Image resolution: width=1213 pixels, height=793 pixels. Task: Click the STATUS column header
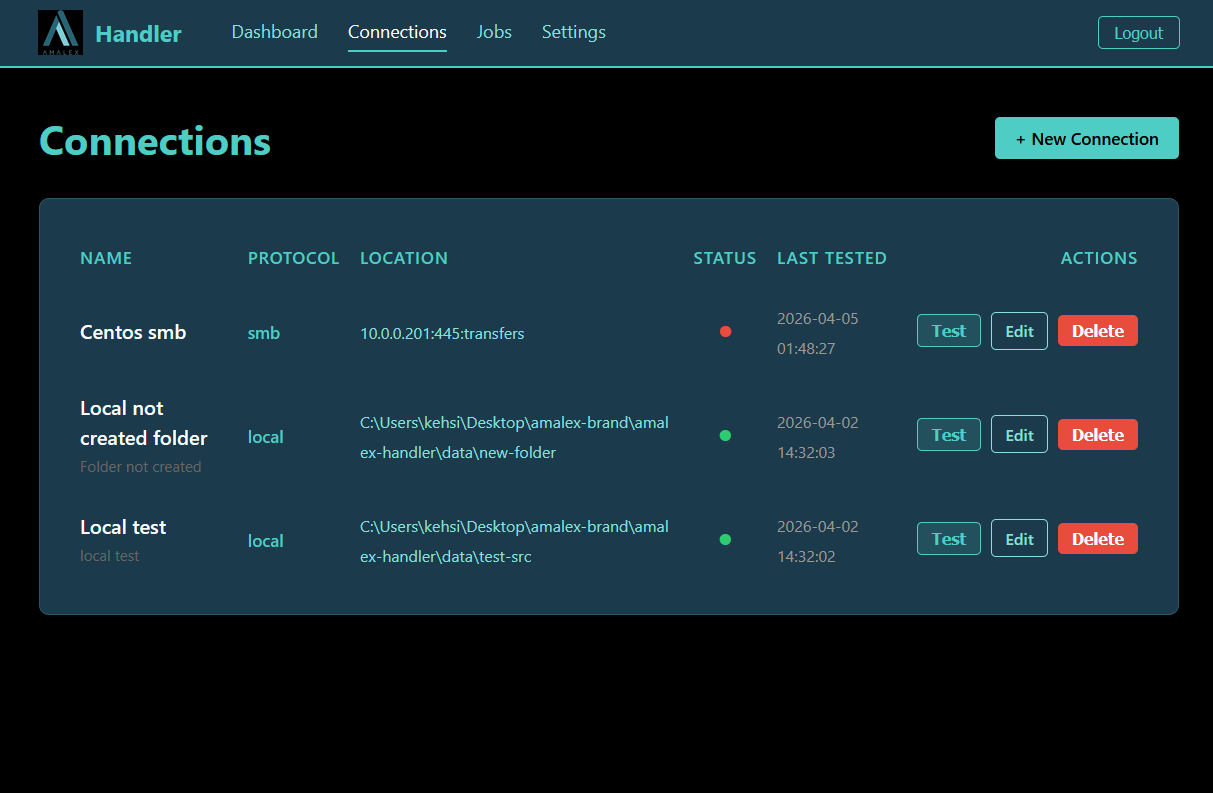click(x=725, y=258)
